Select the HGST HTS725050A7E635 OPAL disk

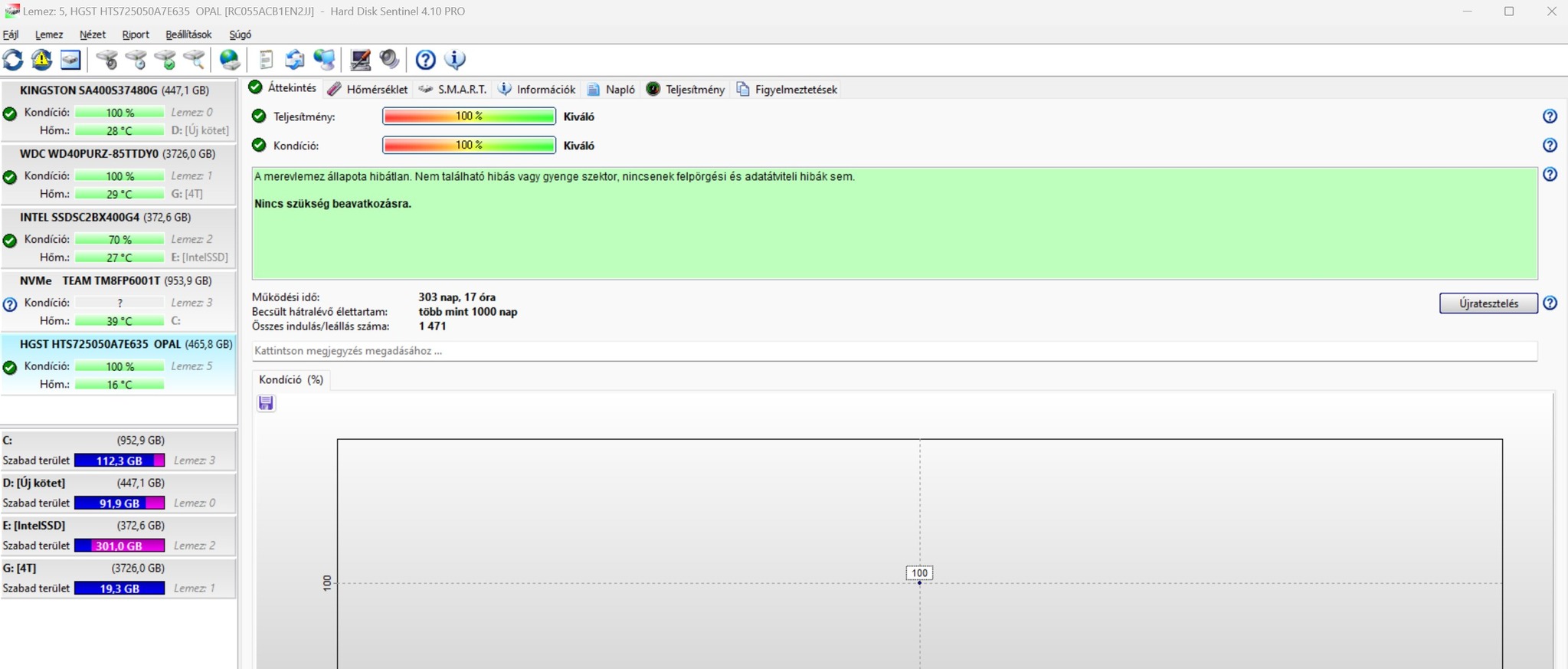click(118, 364)
